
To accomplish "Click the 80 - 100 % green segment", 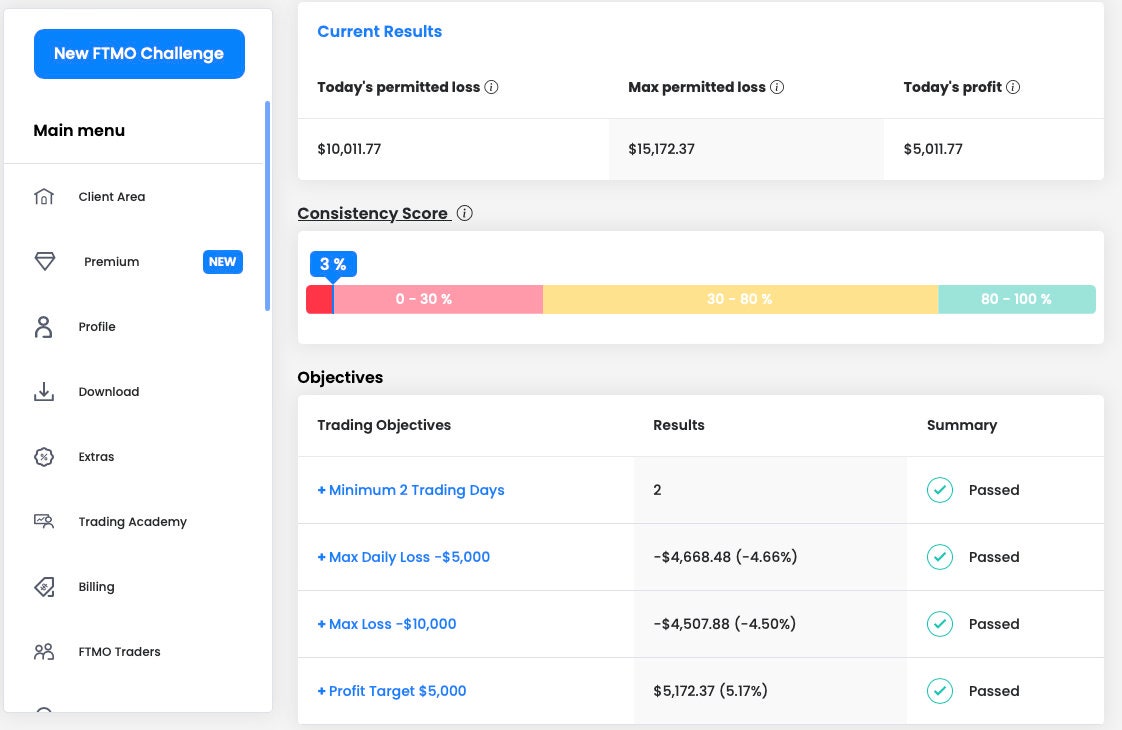I will tap(1017, 299).
